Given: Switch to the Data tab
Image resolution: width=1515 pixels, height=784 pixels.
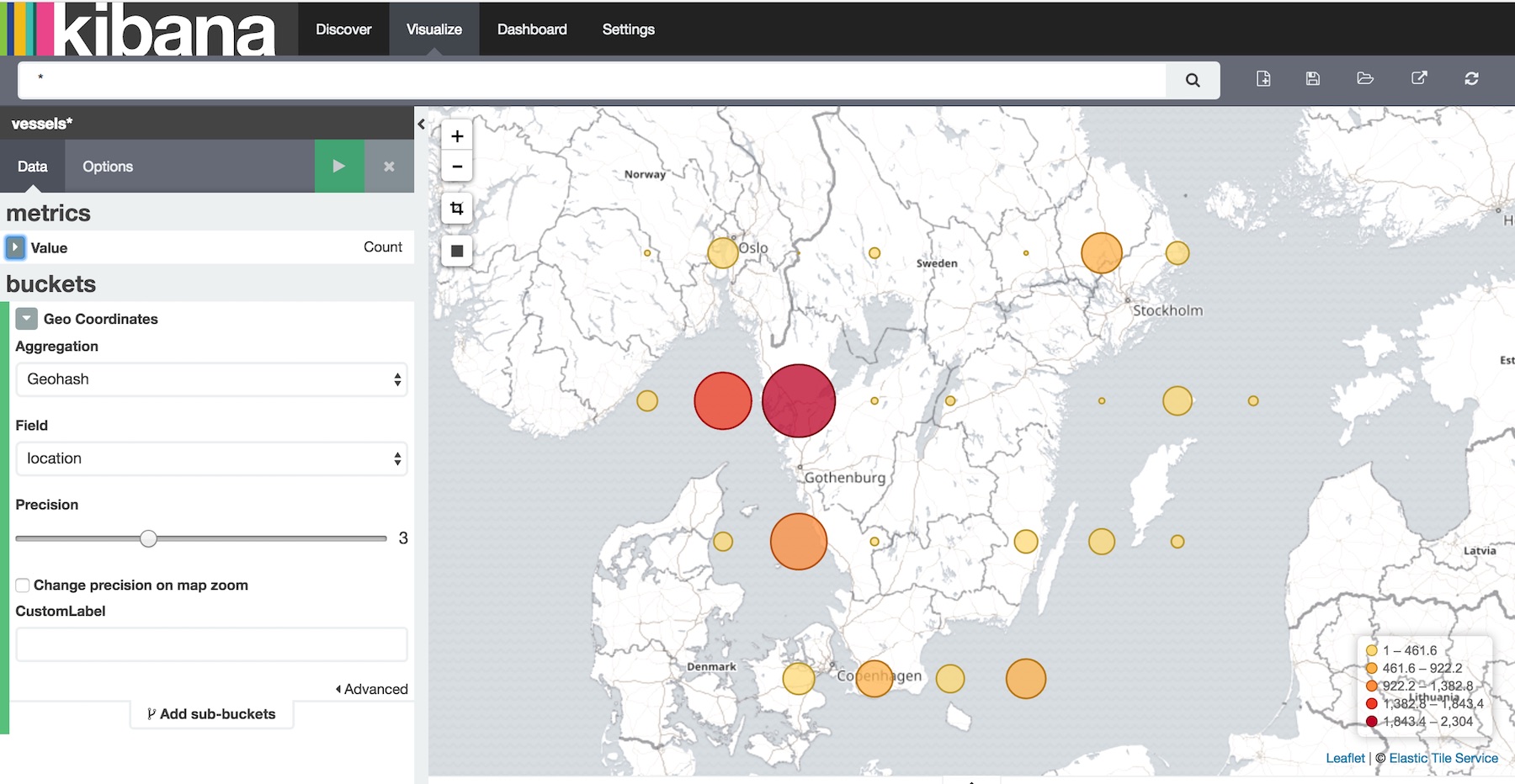Looking at the screenshot, I should pos(33,167).
